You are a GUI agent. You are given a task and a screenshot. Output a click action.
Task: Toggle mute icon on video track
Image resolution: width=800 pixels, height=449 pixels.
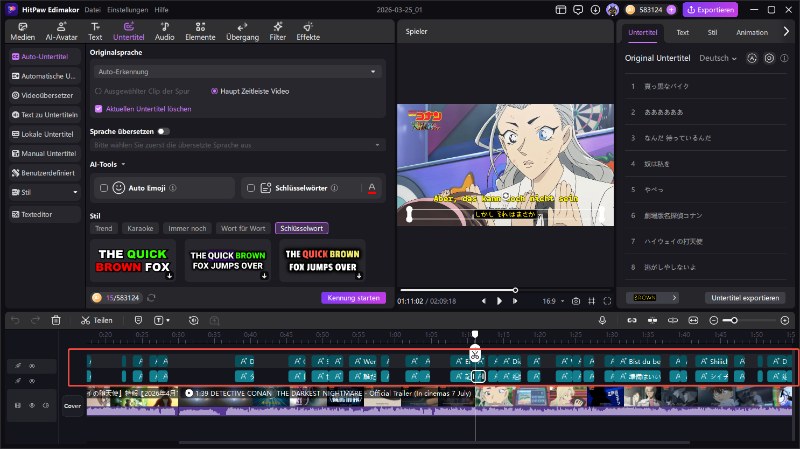coord(46,406)
